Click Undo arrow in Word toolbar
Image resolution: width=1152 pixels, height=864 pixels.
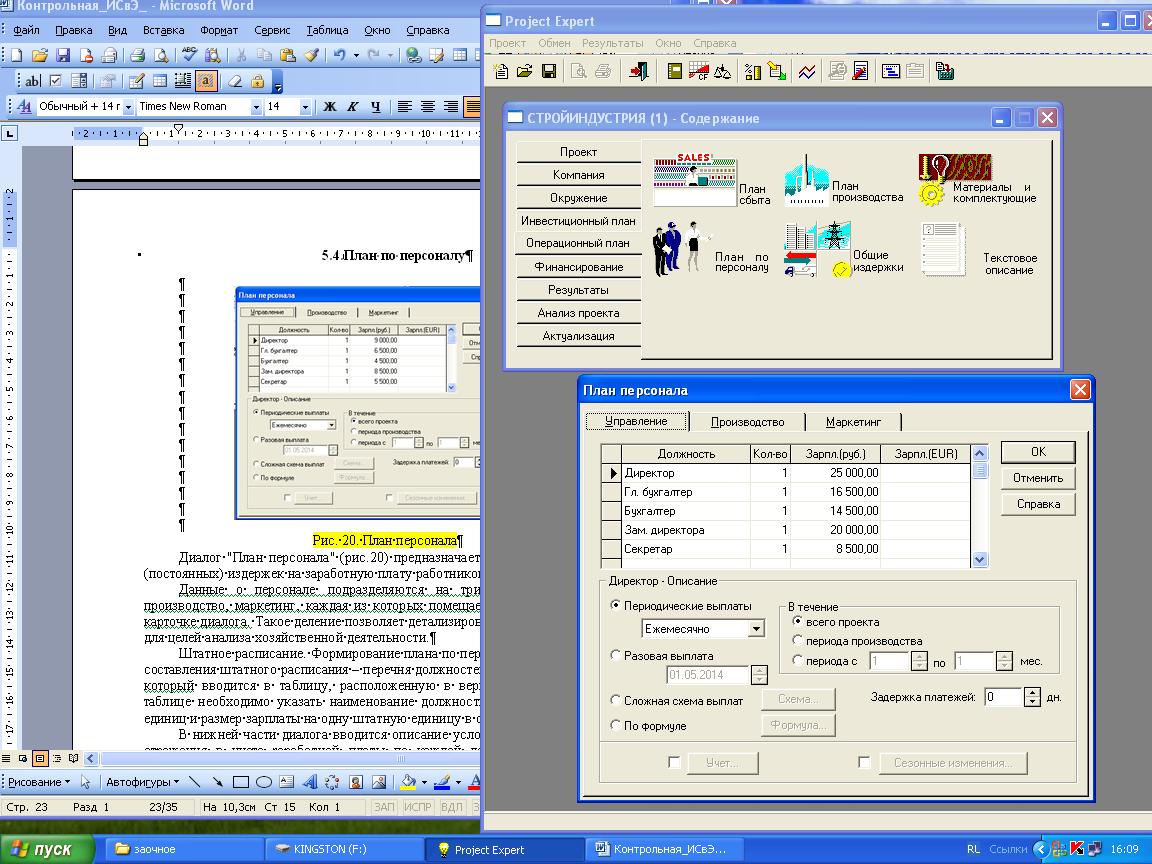coord(339,55)
